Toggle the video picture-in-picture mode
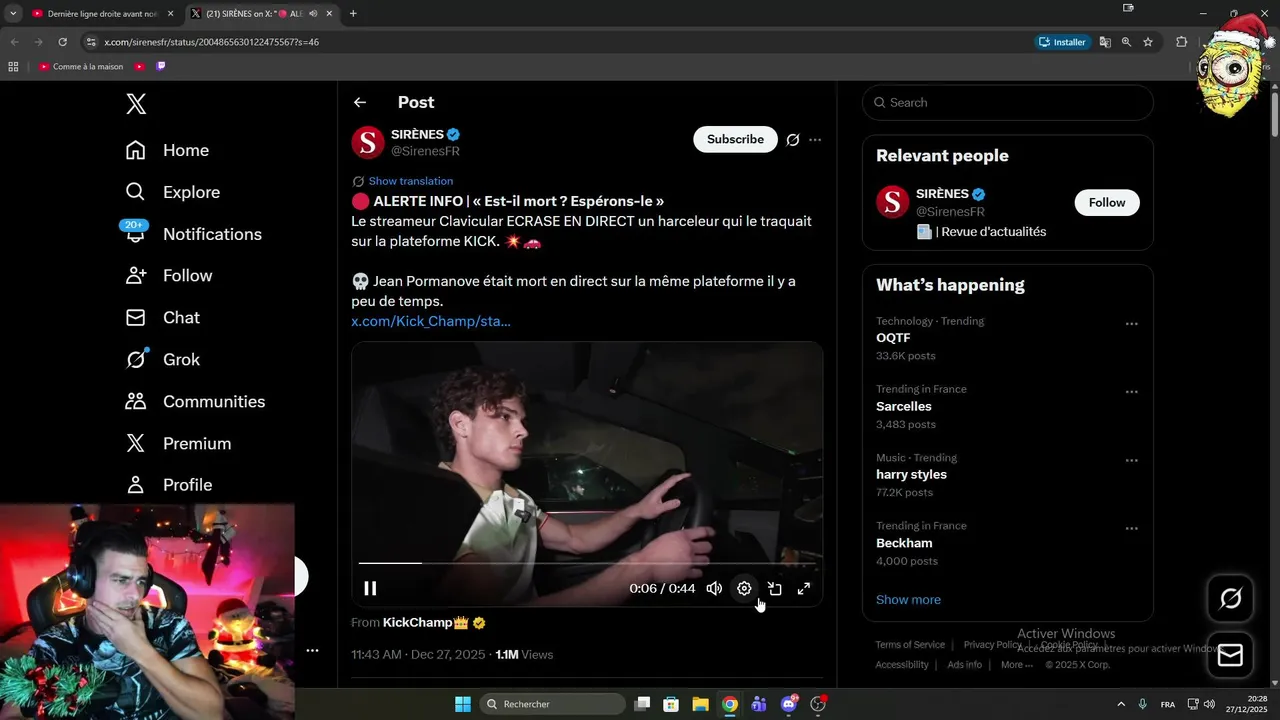 774,588
